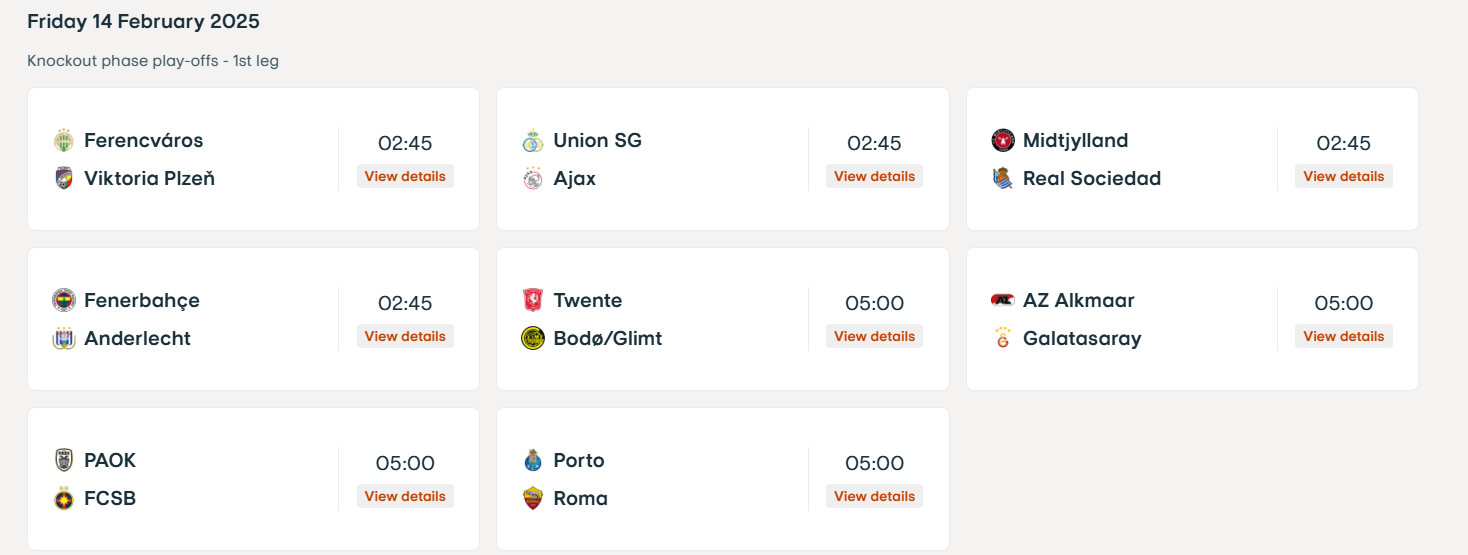The width and height of the screenshot is (1468, 555).
Task: Click the Roma club crest
Action: (533, 499)
